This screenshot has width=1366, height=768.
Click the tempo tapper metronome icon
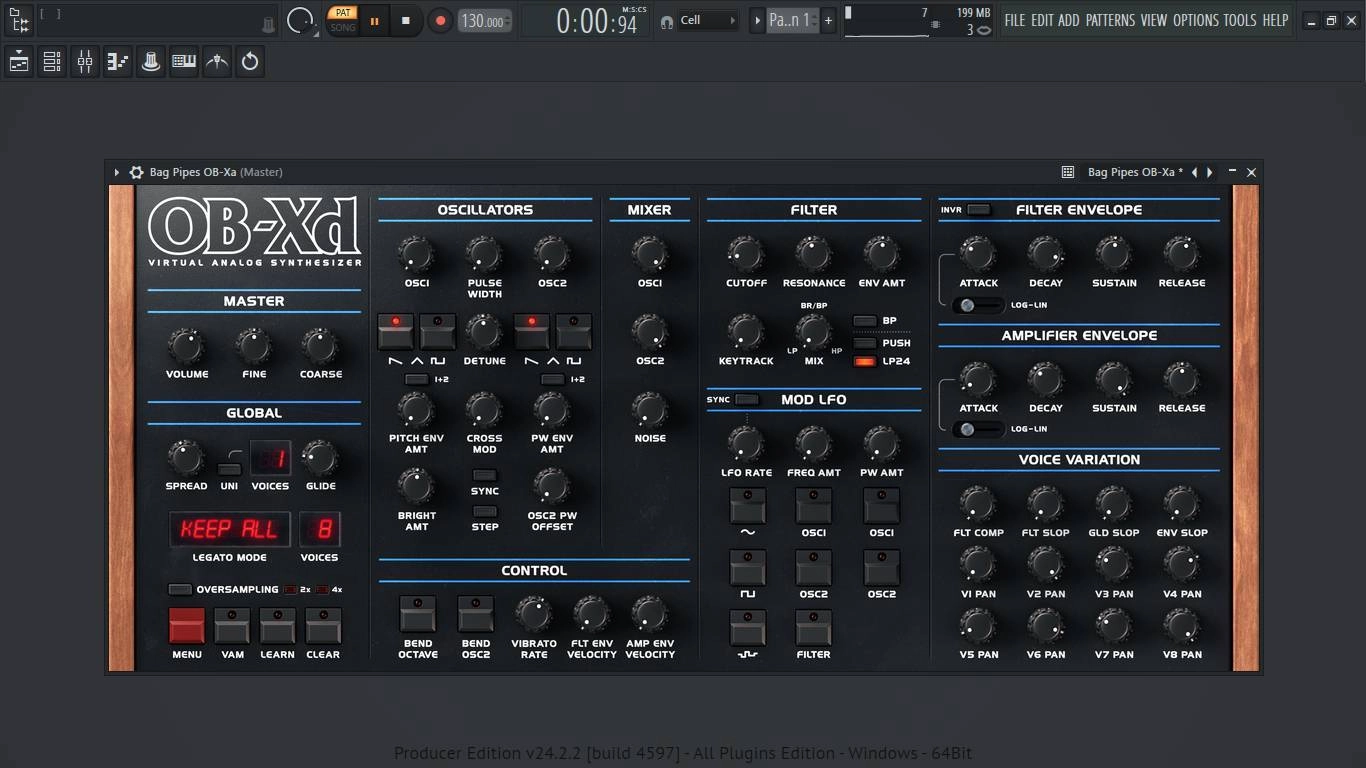[x=217, y=62]
